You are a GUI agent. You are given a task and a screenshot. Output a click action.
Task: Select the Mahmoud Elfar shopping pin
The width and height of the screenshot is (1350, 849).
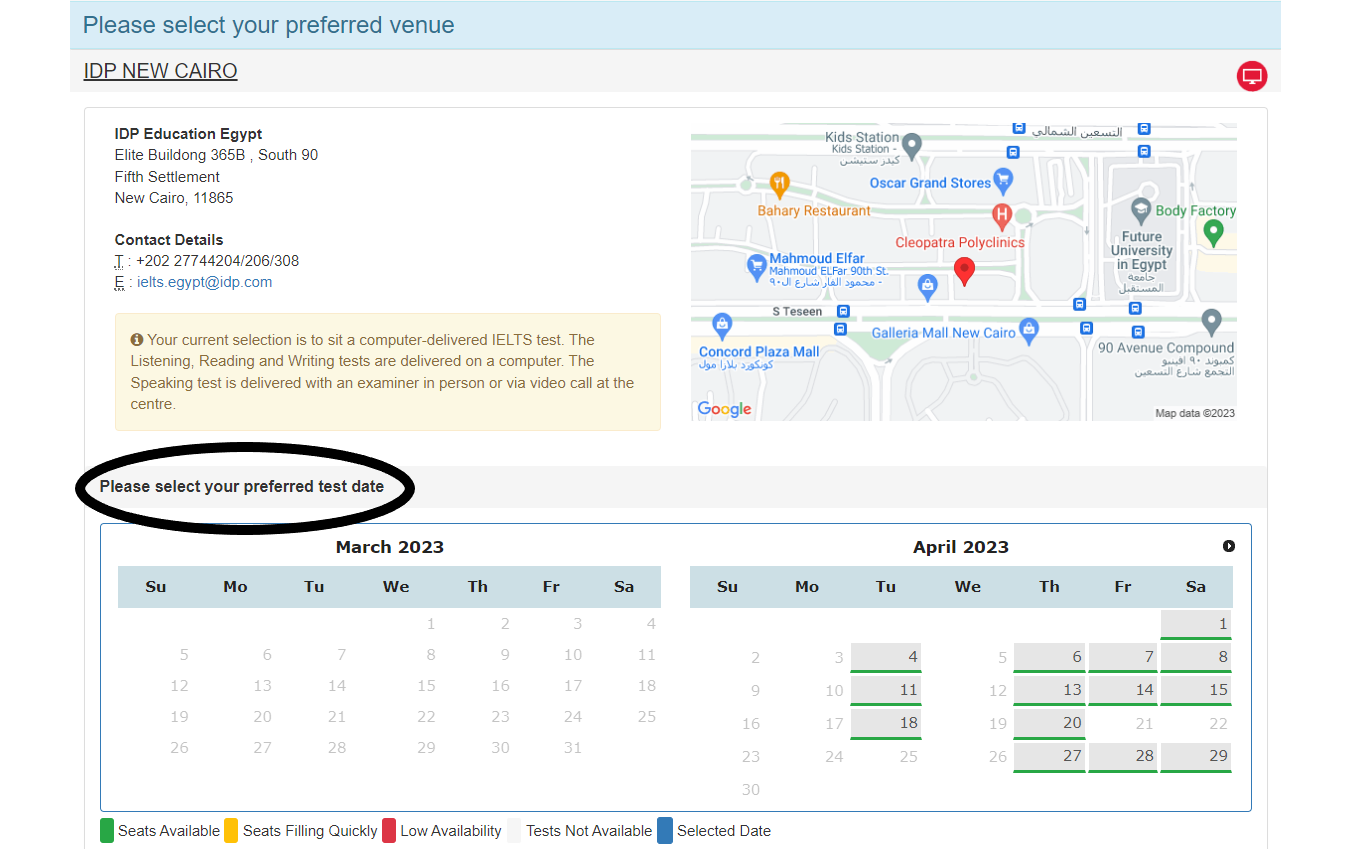[x=757, y=267]
